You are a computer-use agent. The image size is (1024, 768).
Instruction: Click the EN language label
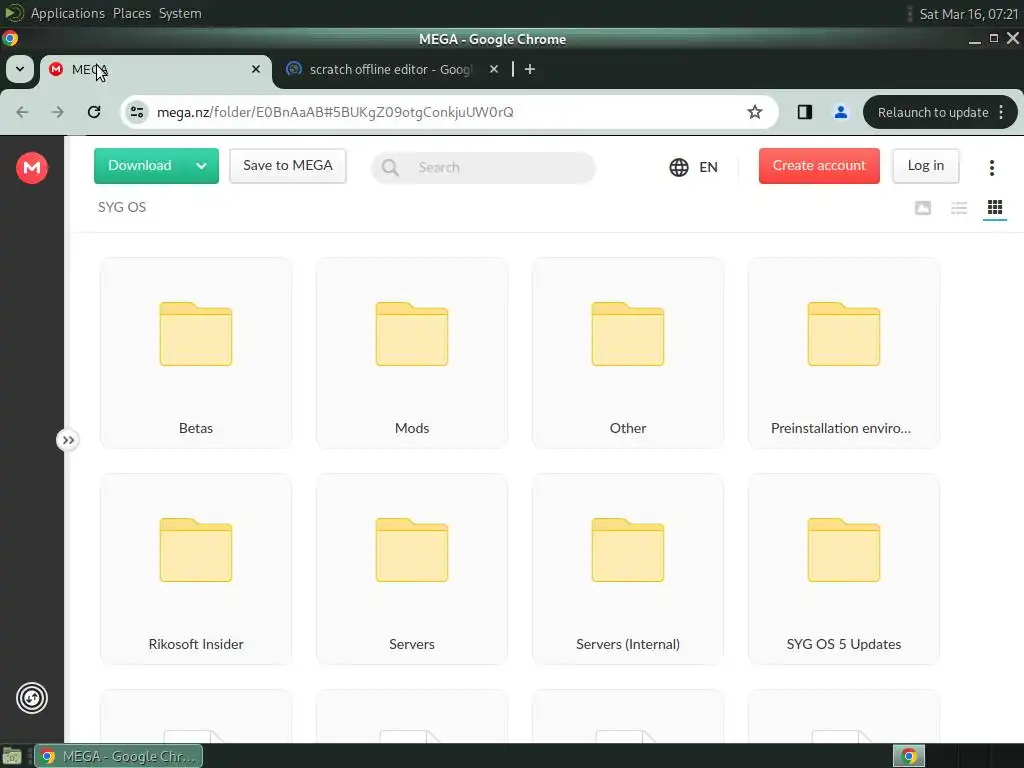click(x=708, y=167)
